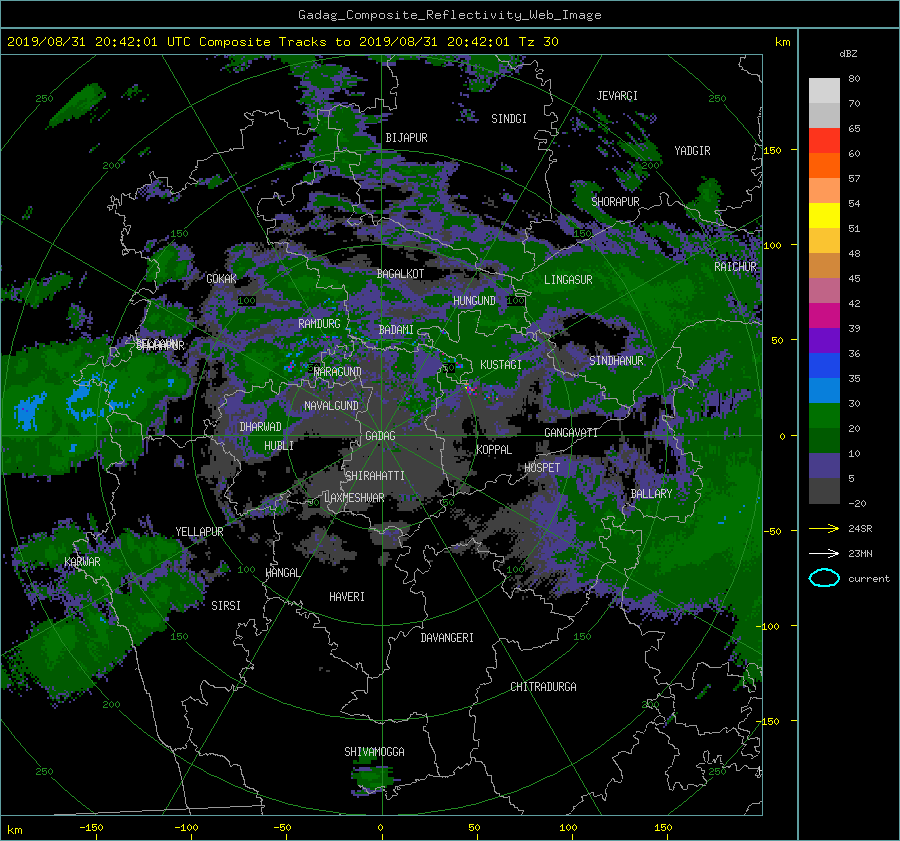Pick the slate purple 10-5 dBZ swatch
The image size is (900, 841).
[824, 466]
